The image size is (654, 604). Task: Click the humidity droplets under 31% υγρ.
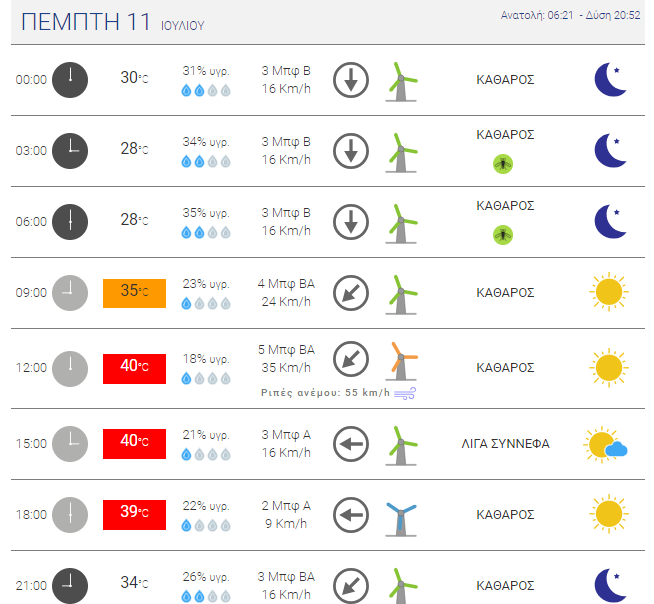[206, 90]
